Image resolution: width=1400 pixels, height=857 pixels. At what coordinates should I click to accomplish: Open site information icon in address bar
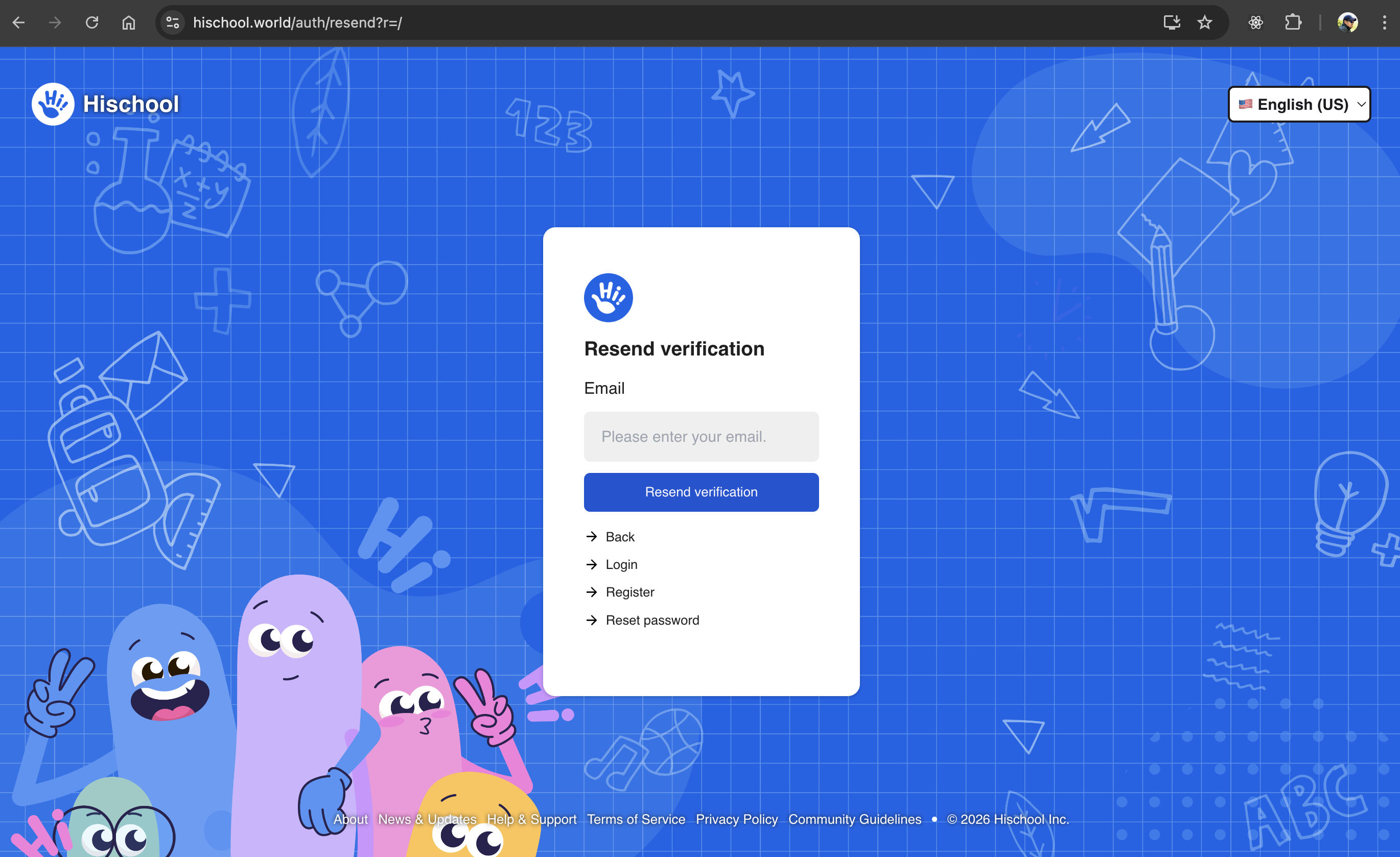pos(172,22)
